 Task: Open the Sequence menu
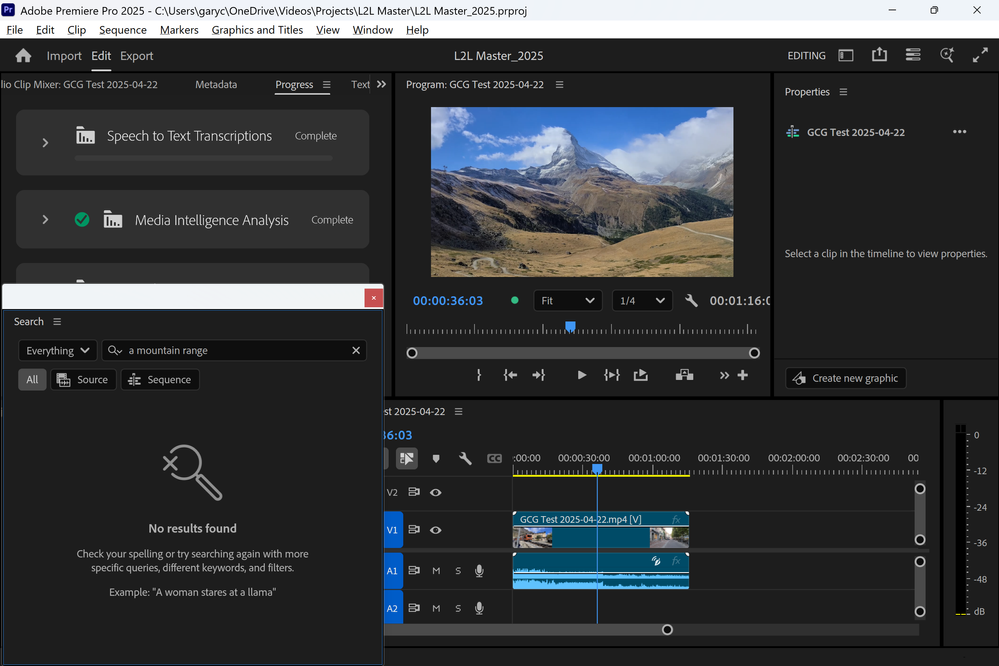122,30
